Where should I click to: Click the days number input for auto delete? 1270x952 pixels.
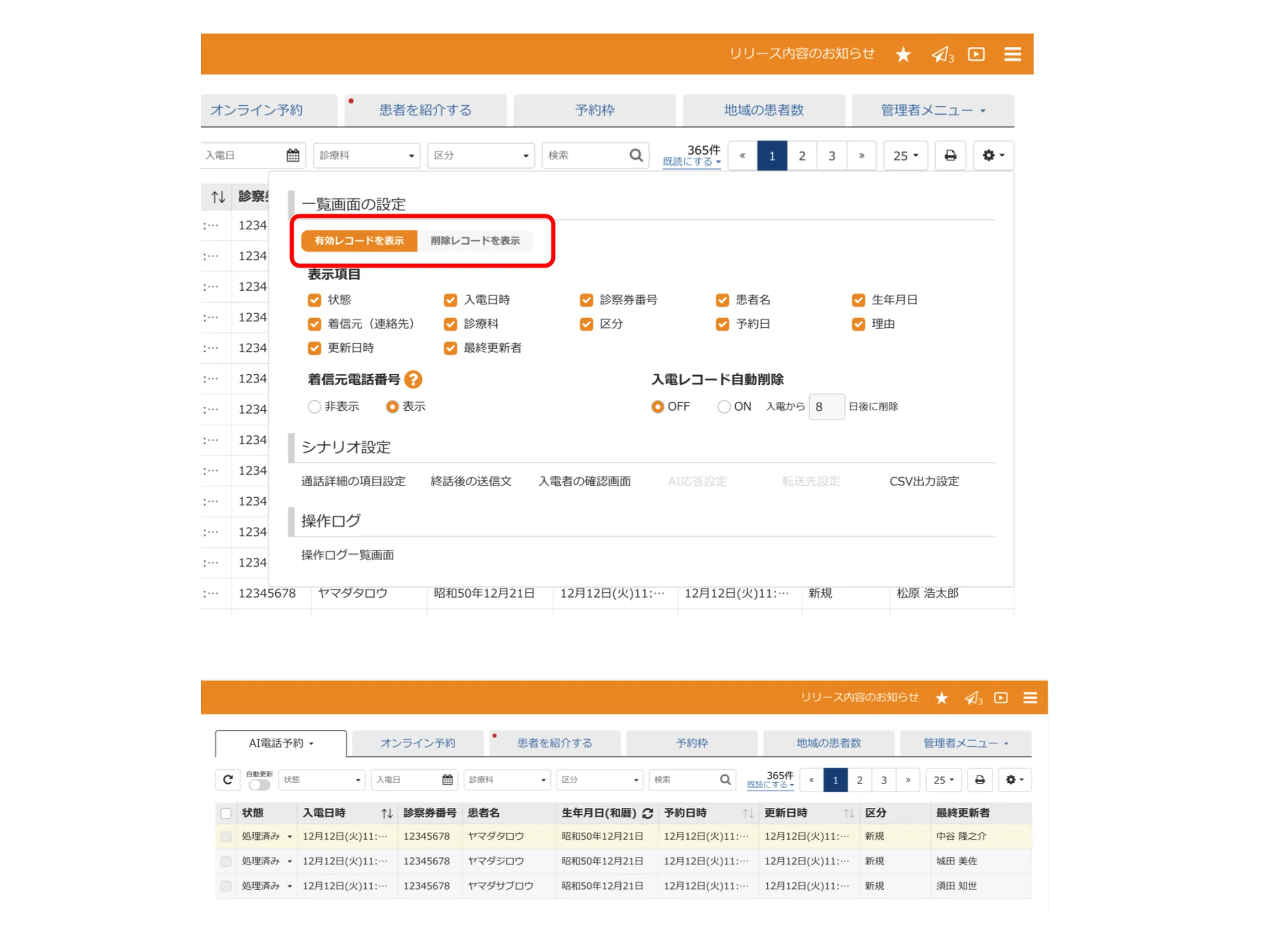pos(826,407)
